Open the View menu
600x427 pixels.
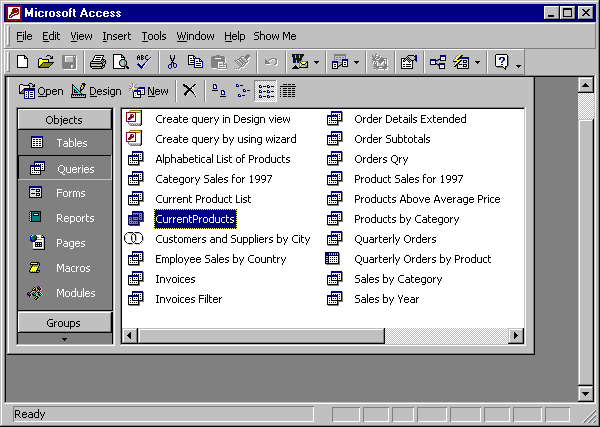pos(81,36)
